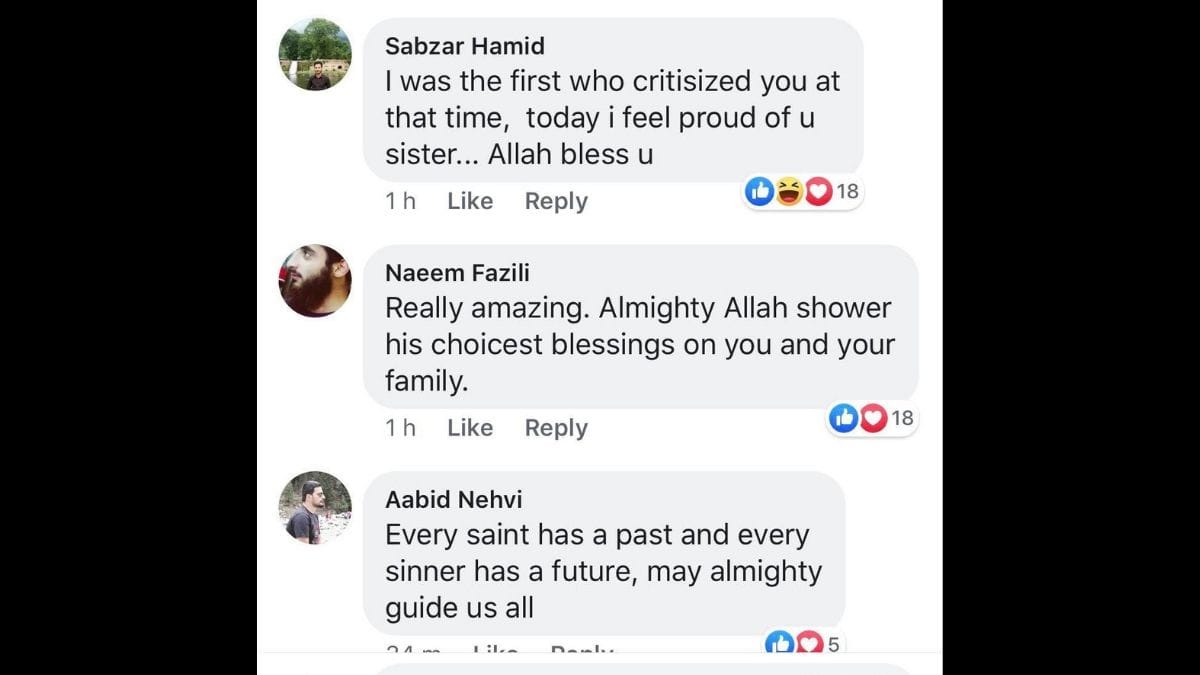Click the heart reaction icon on Naeem Fazili's comment
The image size is (1200, 675).
873,418
